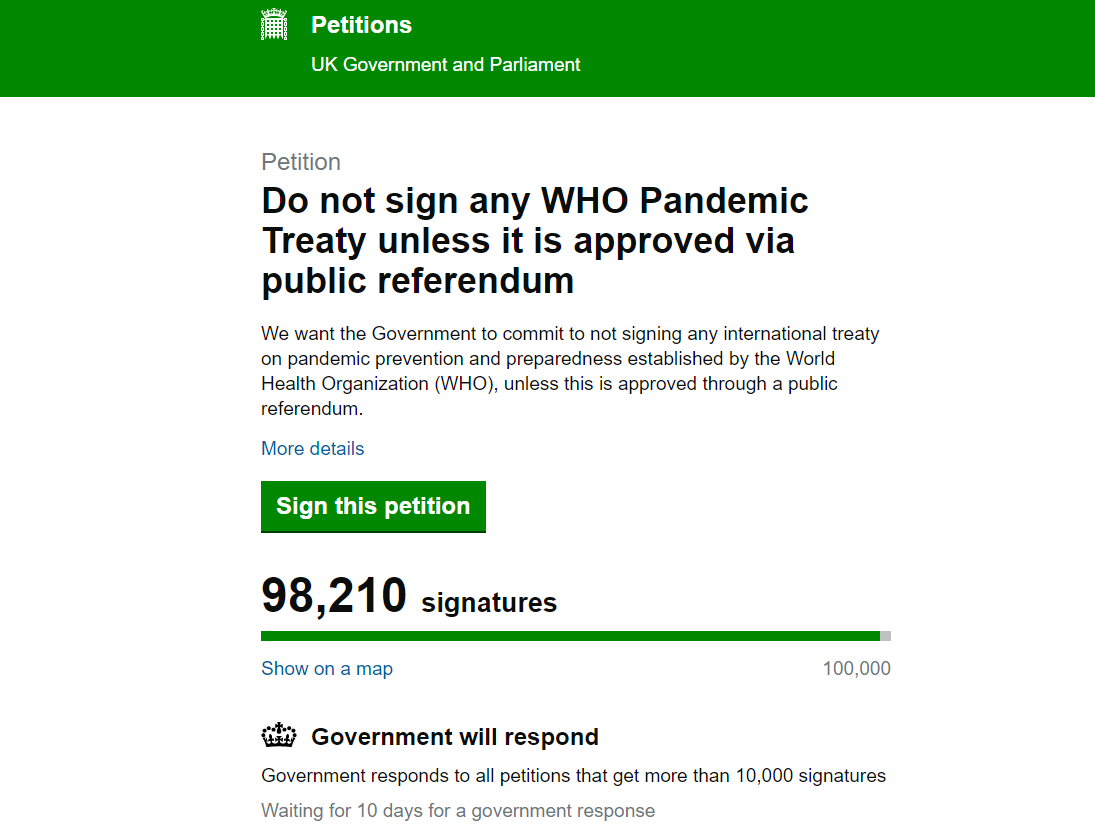Click the Waiting for 10 days status text
The width and height of the screenshot is (1095, 836).
[x=458, y=811]
